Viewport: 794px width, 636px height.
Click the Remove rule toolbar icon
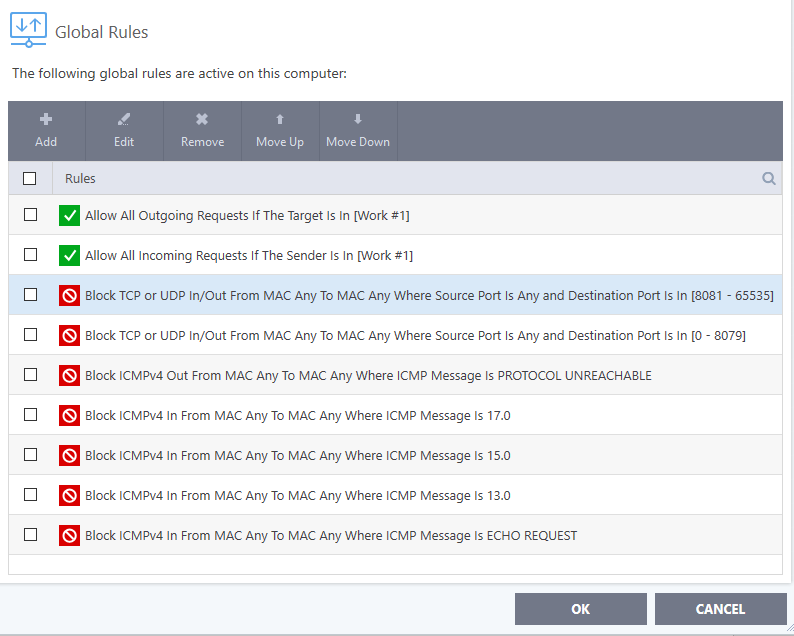pos(202,120)
